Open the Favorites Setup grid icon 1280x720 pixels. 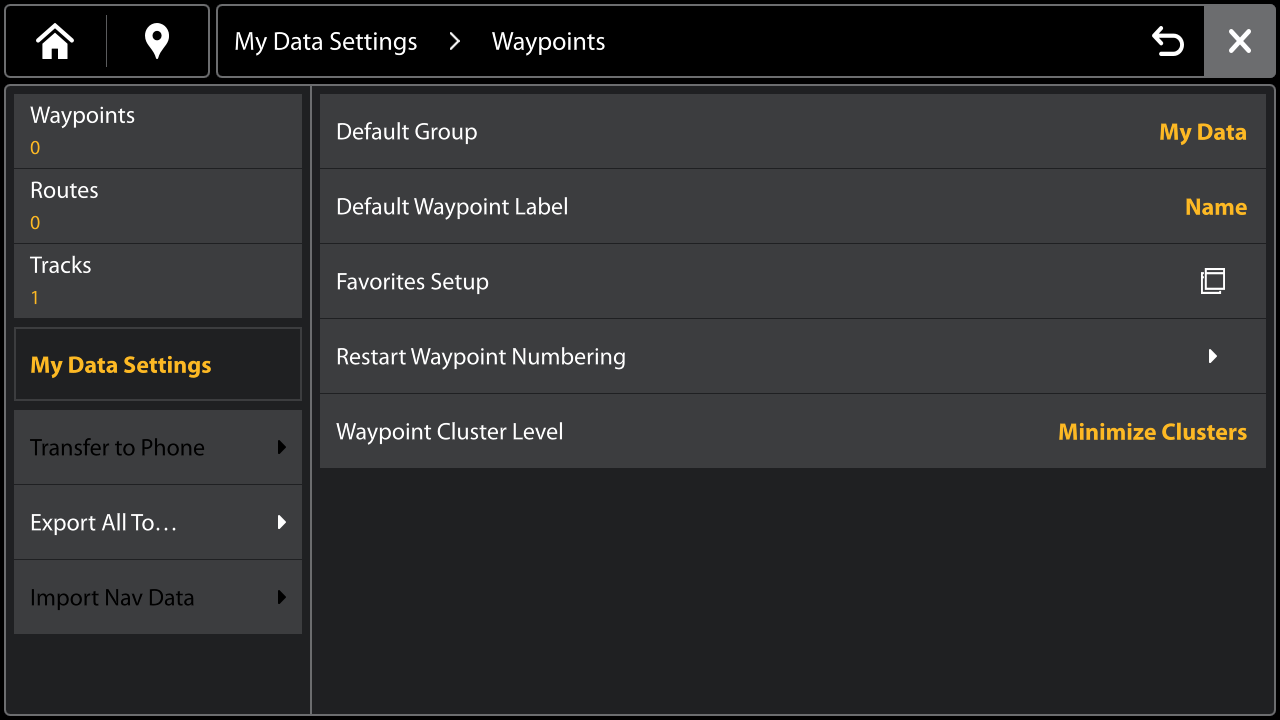pyautogui.click(x=1212, y=281)
